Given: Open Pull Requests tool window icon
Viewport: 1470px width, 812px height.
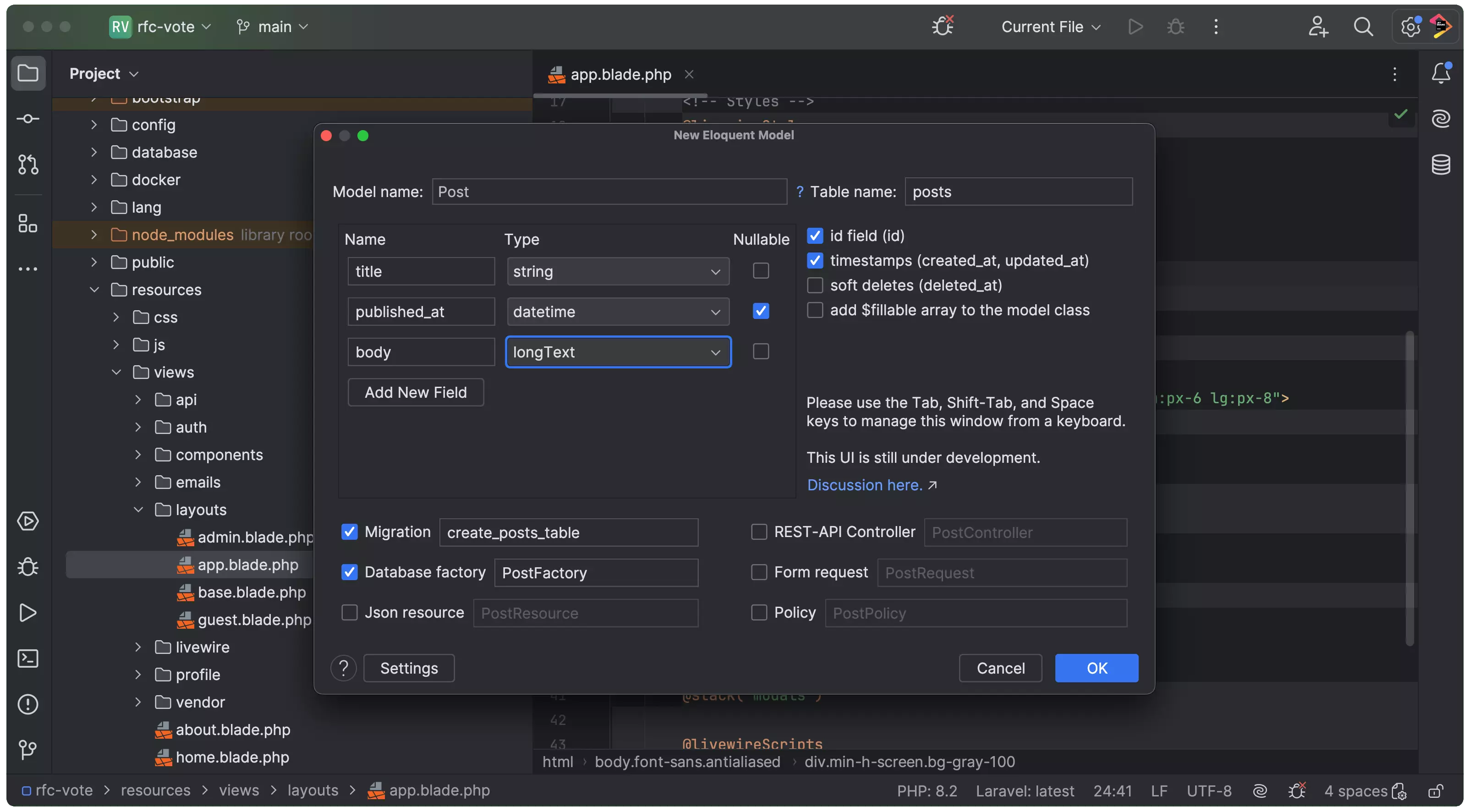Looking at the screenshot, I should (x=27, y=165).
